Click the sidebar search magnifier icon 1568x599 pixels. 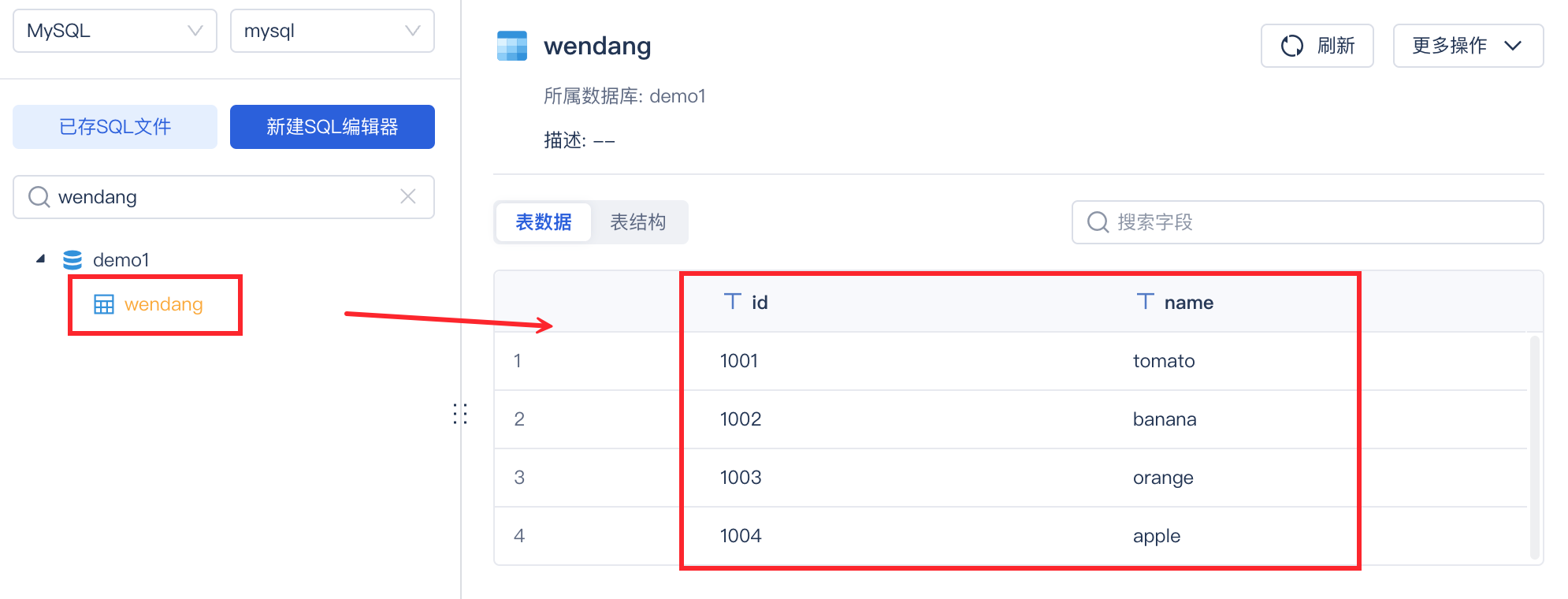(x=39, y=196)
